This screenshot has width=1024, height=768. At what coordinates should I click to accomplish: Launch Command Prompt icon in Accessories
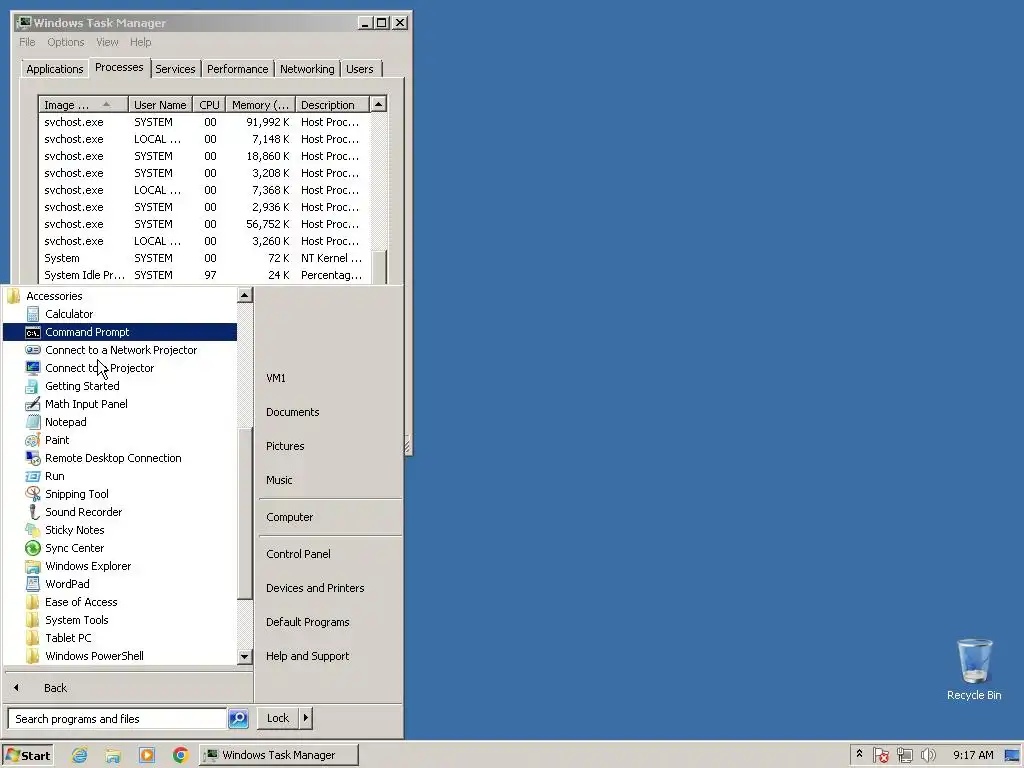[x=33, y=332]
